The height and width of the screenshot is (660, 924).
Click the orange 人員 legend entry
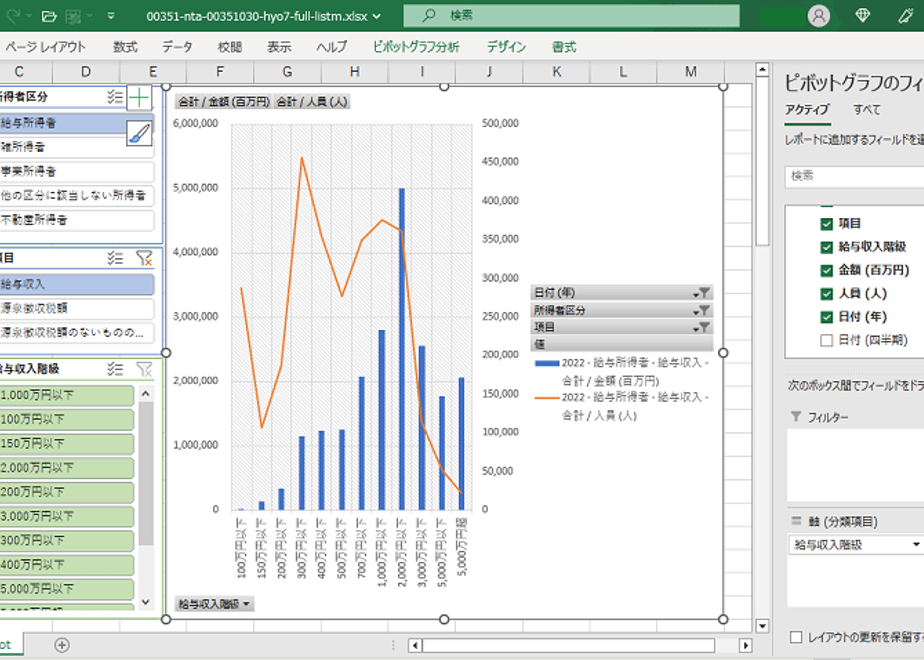pyautogui.click(x=622, y=407)
